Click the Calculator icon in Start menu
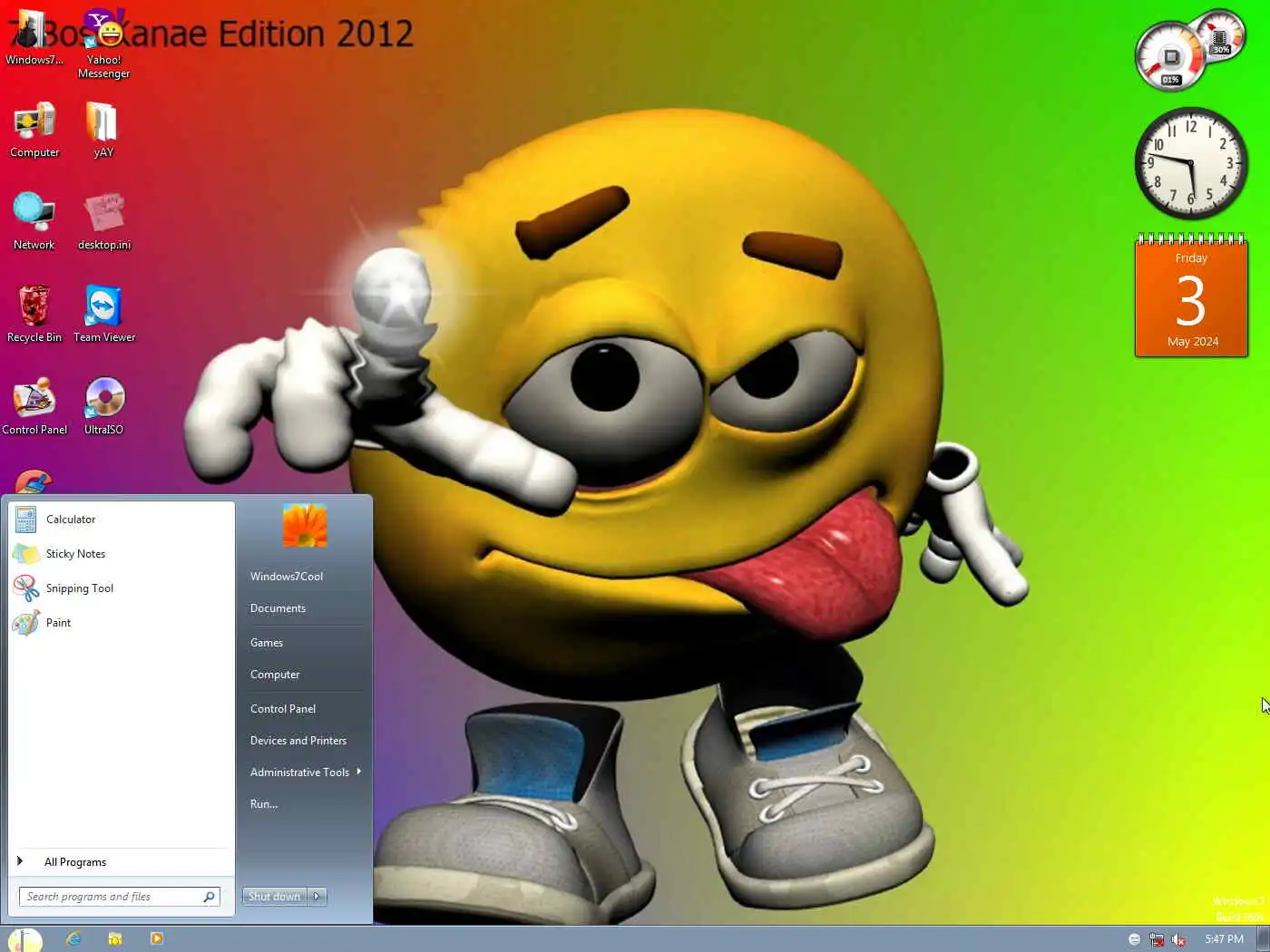The image size is (1270, 952). pos(26,520)
